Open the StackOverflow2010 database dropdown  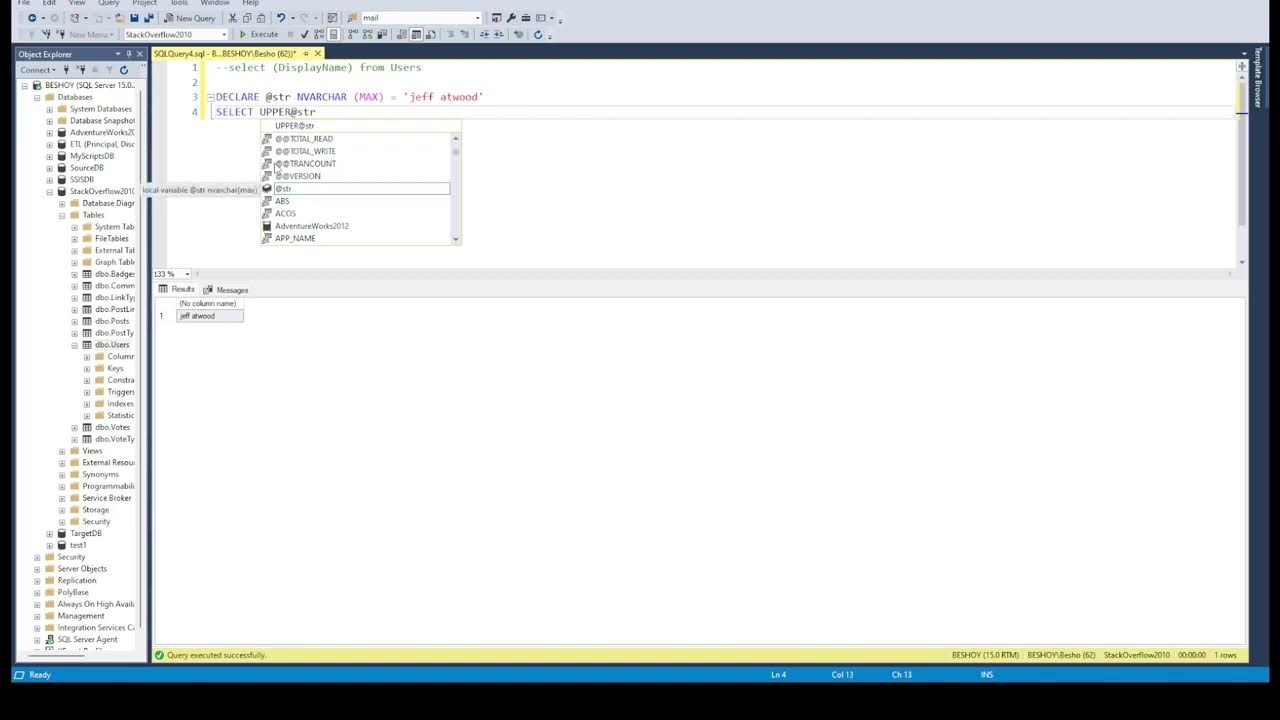[x=224, y=34]
